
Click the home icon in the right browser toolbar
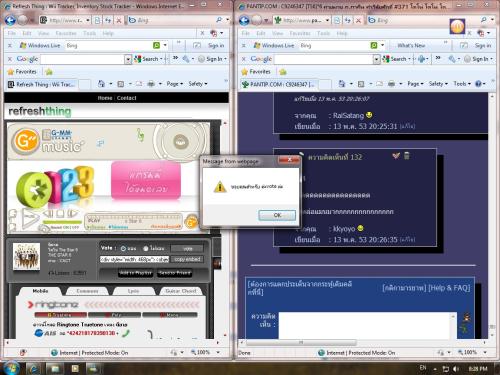(x=342, y=84)
